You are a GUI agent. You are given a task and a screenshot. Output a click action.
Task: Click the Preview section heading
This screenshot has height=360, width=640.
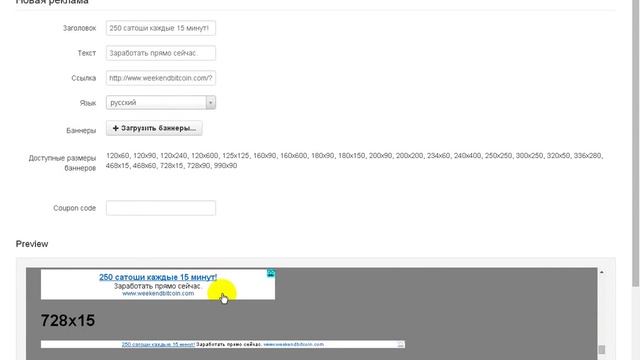pos(32,244)
